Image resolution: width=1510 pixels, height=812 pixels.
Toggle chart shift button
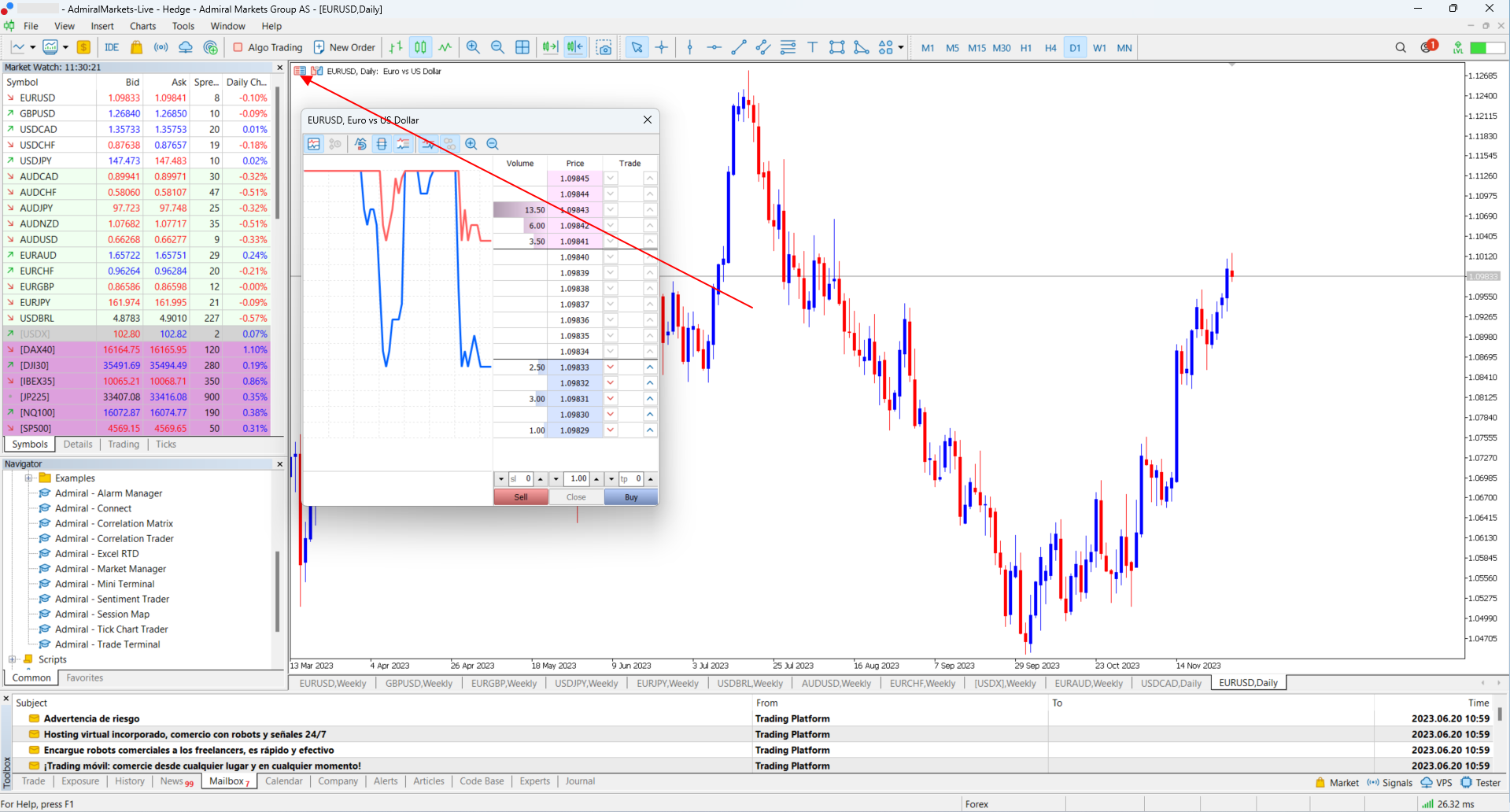coord(575,47)
